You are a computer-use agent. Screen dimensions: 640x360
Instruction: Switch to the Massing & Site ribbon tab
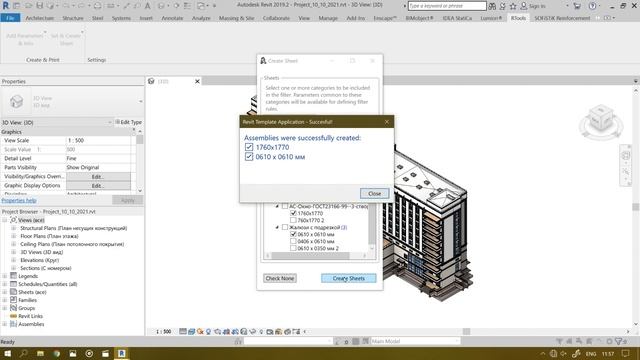[236, 18]
